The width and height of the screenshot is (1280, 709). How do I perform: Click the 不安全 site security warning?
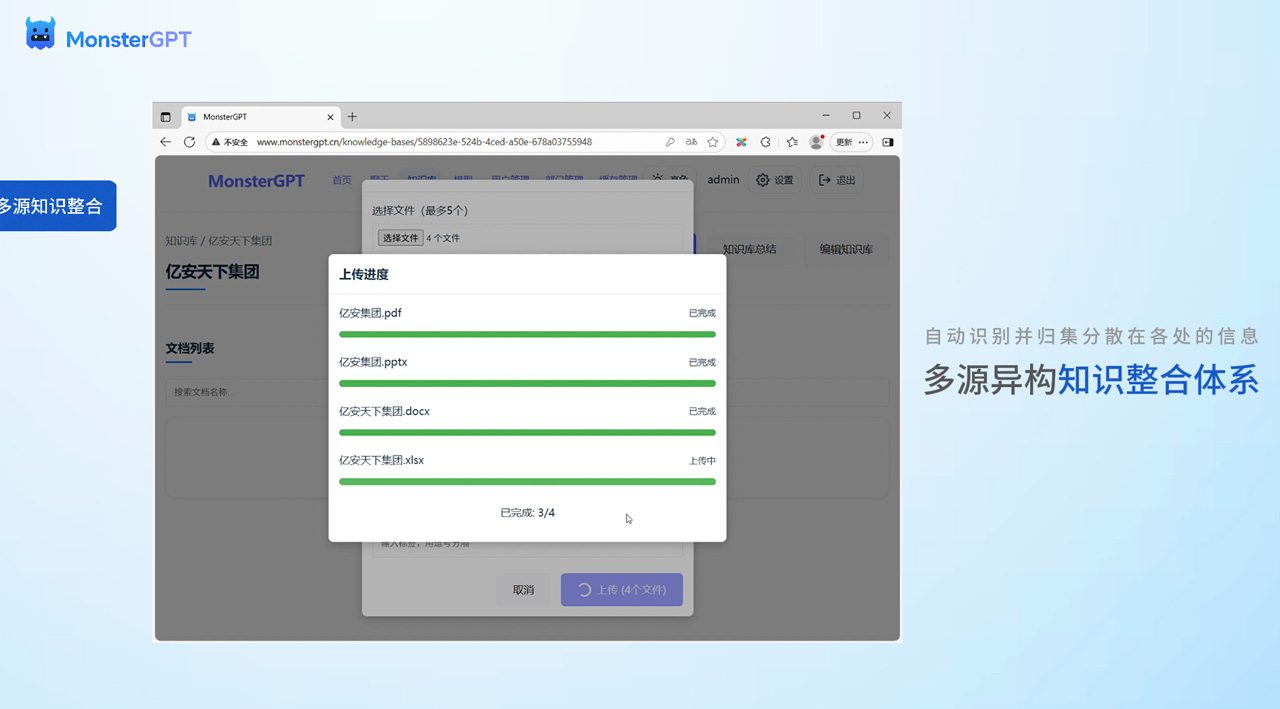coord(230,142)
